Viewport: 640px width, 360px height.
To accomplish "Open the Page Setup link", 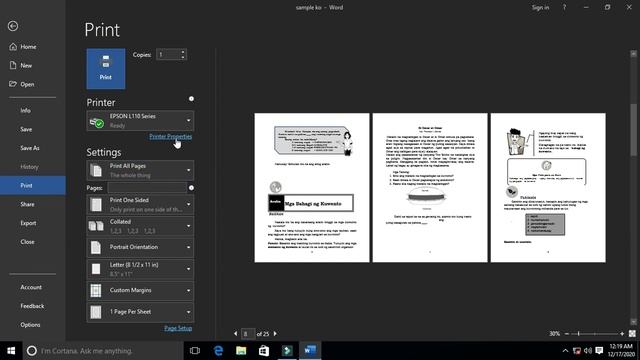I will [178, 328].
